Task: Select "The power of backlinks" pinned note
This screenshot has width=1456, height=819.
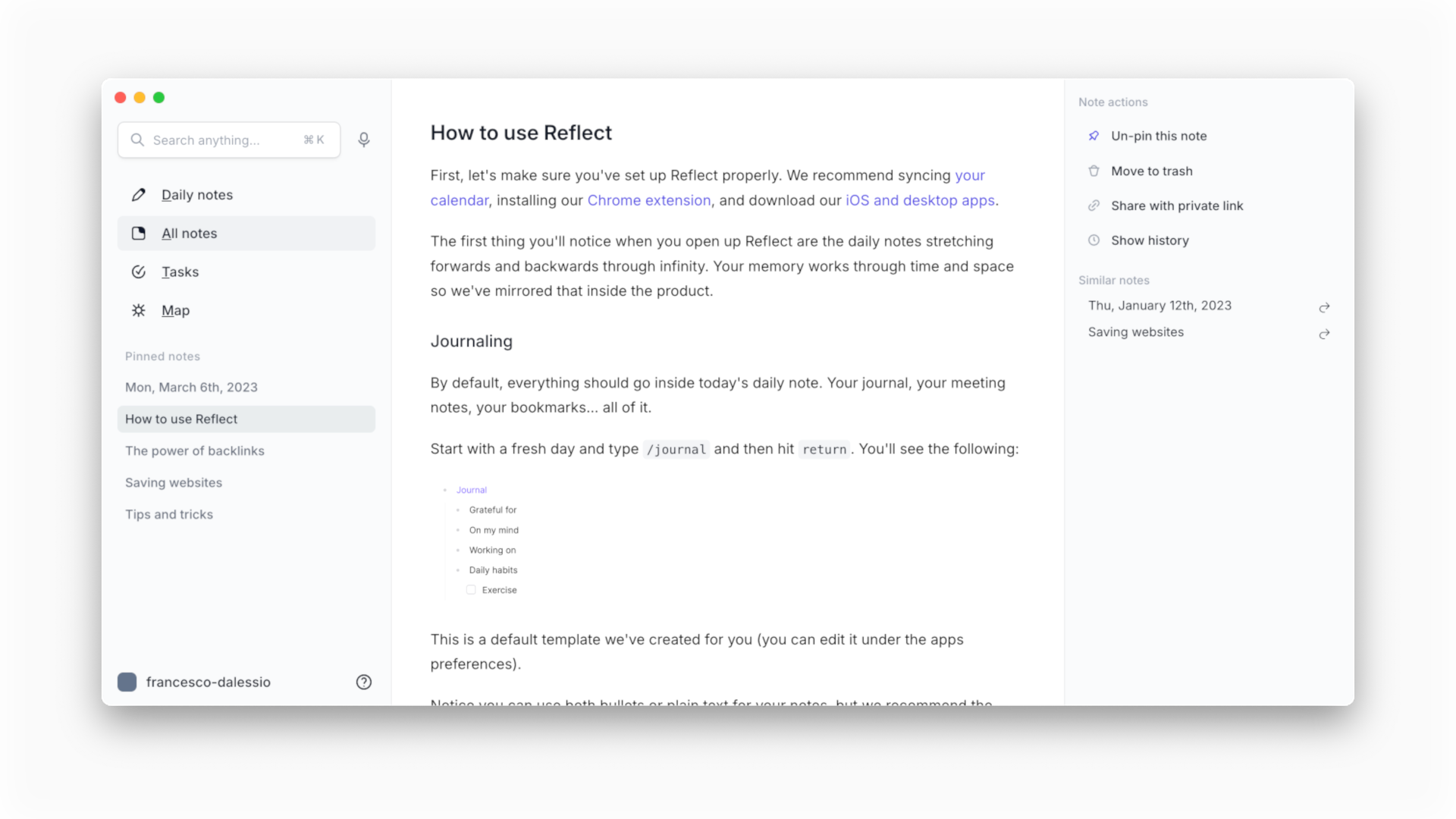Action: (195, 450)
